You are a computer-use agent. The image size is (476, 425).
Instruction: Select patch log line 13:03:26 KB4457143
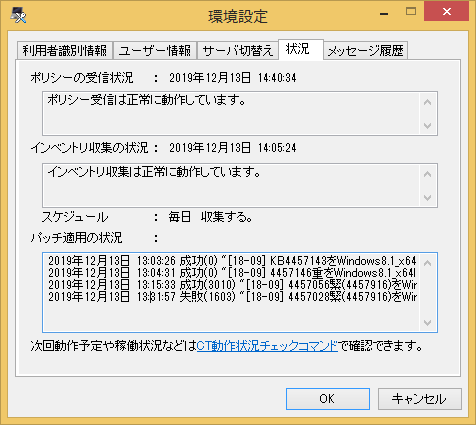pyautogui.click(x=232, y=261)
